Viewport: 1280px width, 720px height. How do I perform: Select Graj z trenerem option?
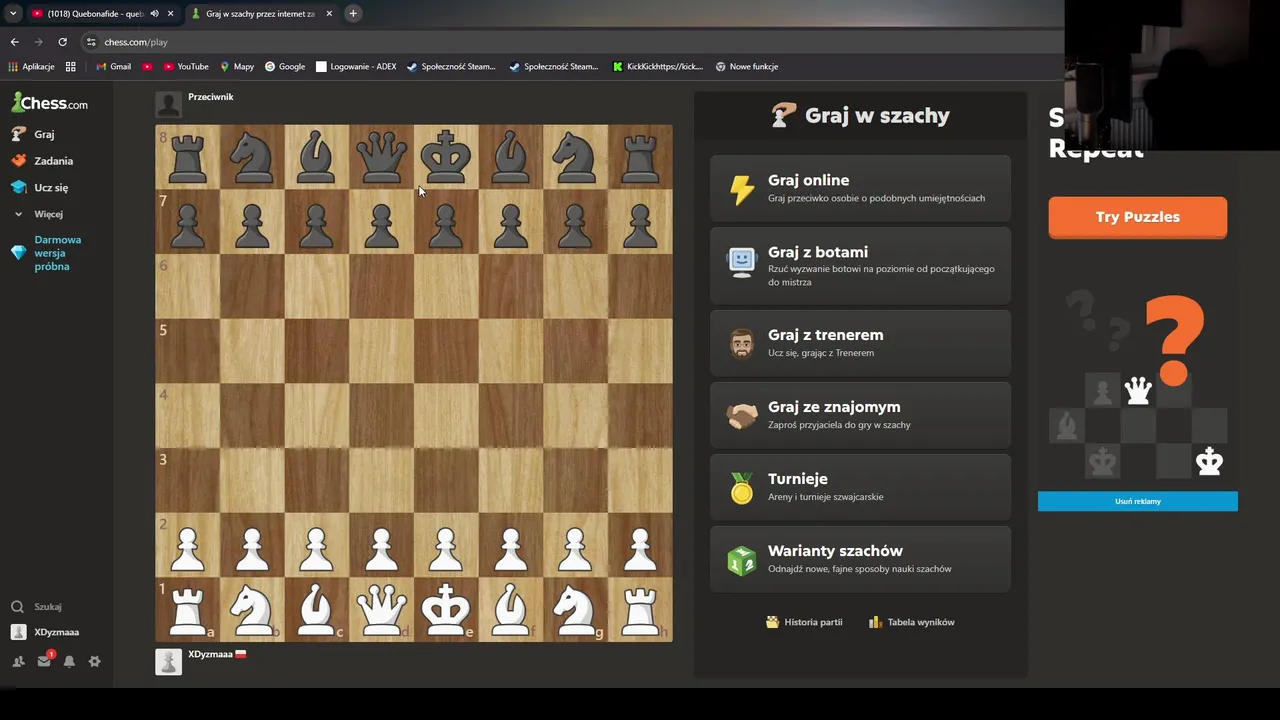pyautogui.click(x=860, y=343)
